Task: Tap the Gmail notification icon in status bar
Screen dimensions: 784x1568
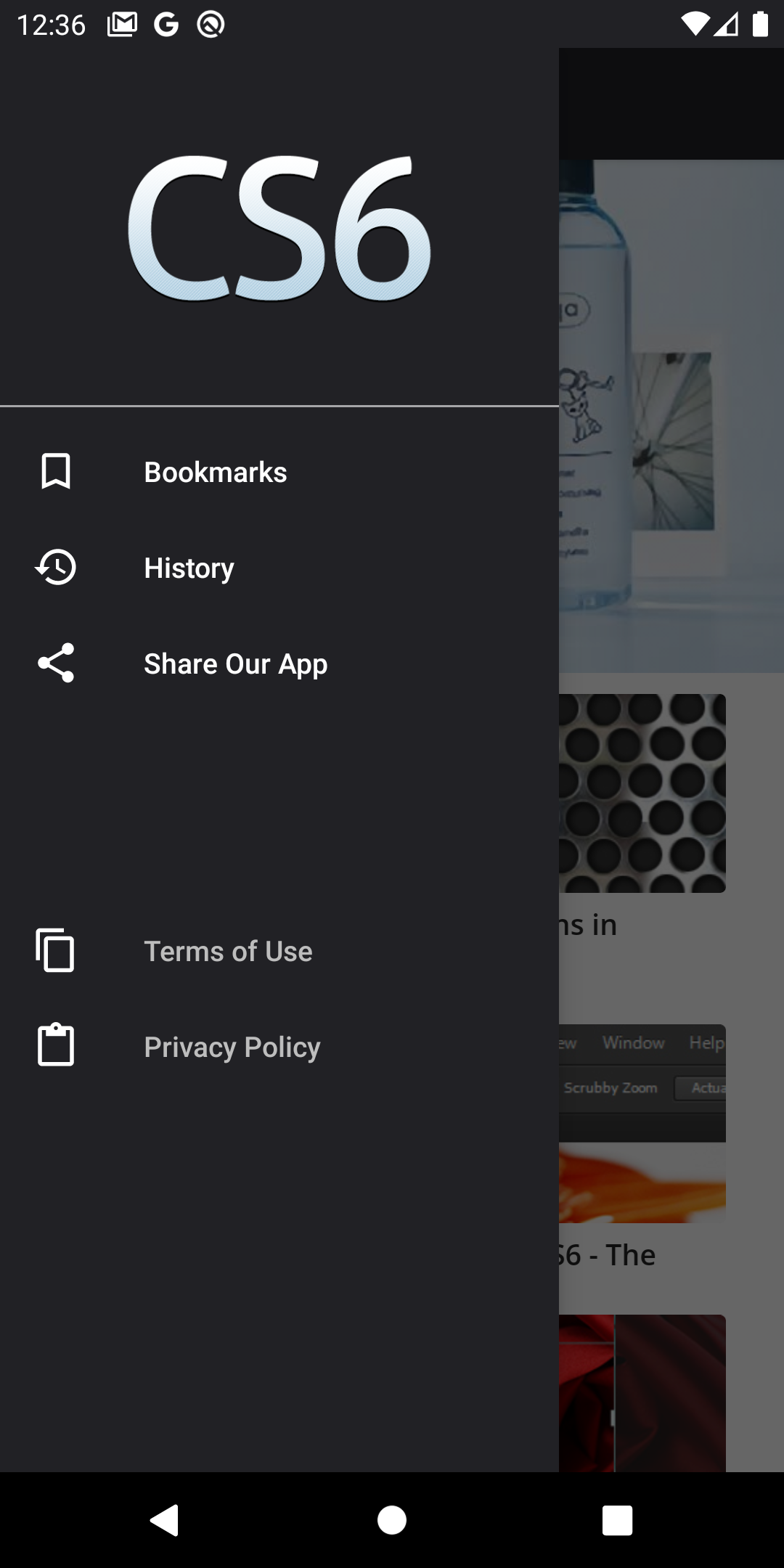Action: click(x=122, y=25)
